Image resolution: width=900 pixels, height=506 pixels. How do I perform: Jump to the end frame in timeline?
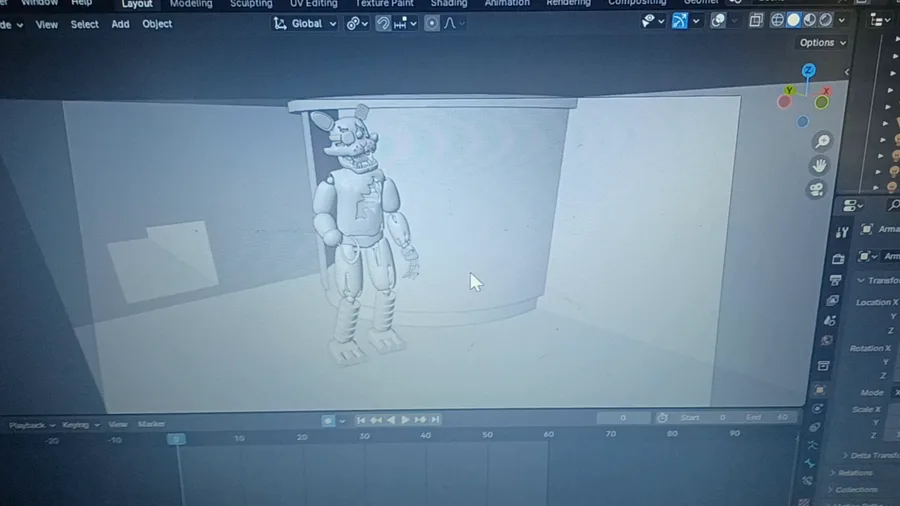(436, 419)
